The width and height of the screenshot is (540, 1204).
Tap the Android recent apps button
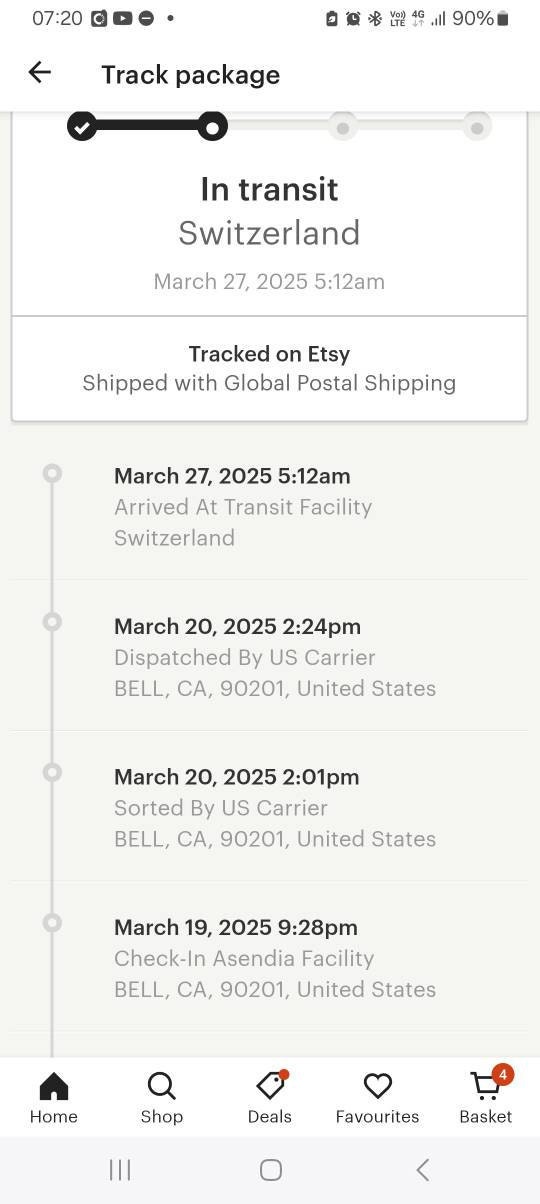[x=120, y=1170]
